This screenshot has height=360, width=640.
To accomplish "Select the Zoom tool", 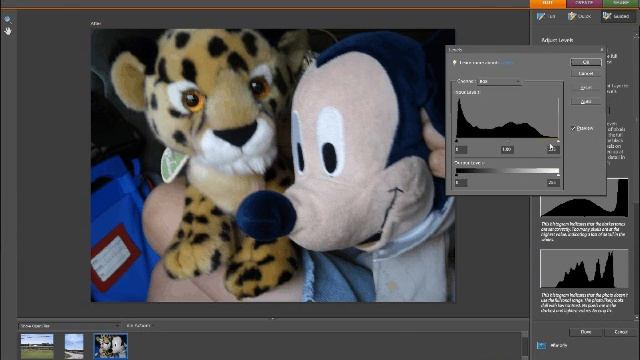I will (x=7, y=19).
